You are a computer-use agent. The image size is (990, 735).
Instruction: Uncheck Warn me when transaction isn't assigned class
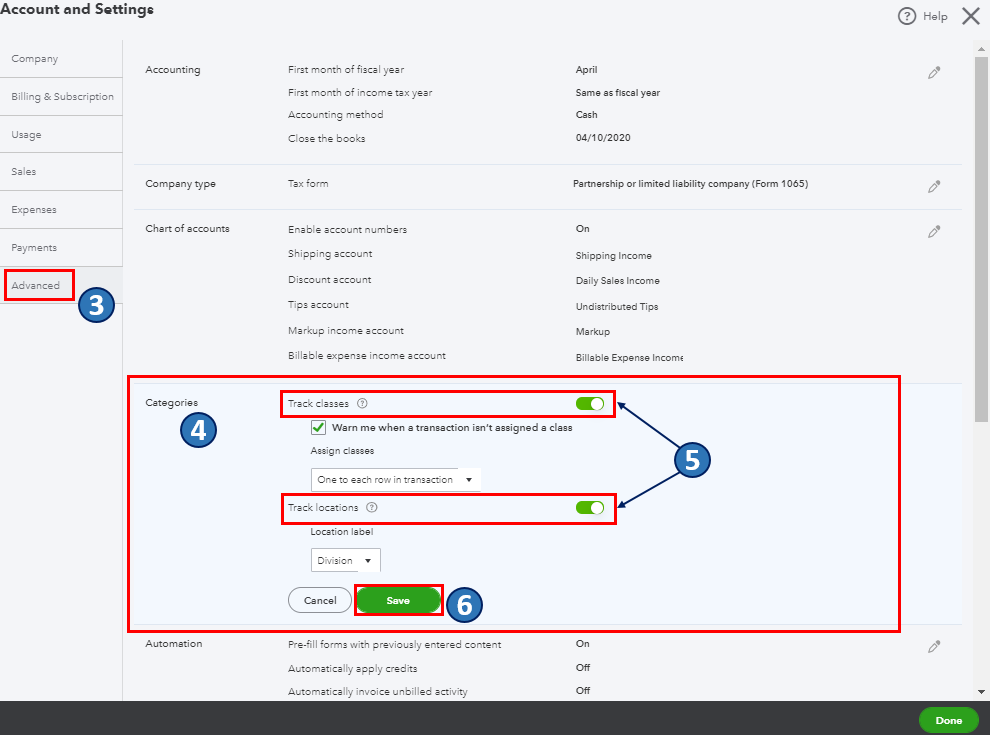click(x=318, y=427)
